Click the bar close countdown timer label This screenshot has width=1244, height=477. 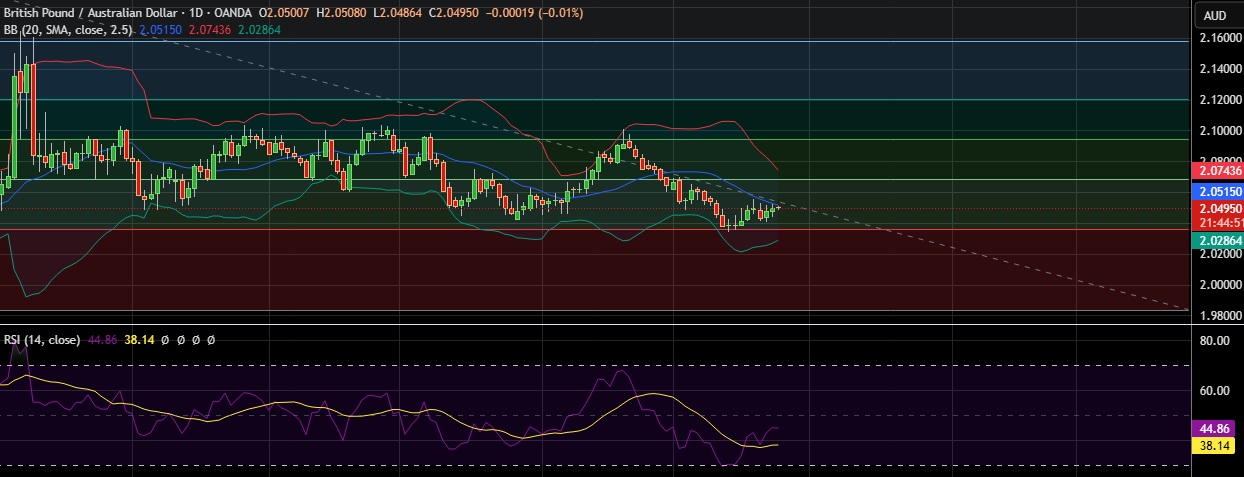pos(1219,222)
